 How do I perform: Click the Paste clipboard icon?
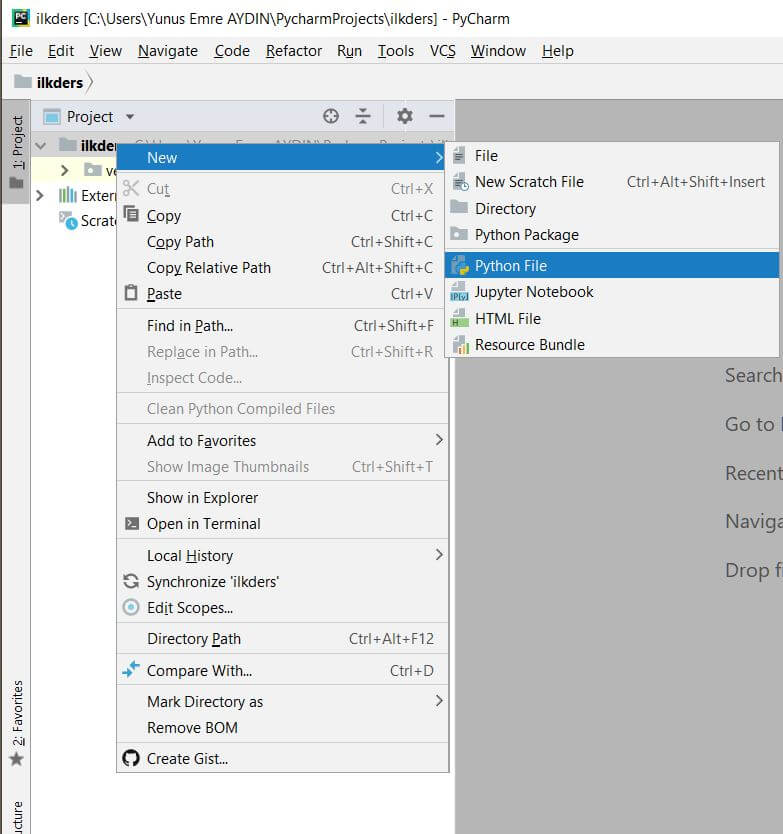pyautogui.click(x=131, y=293)
